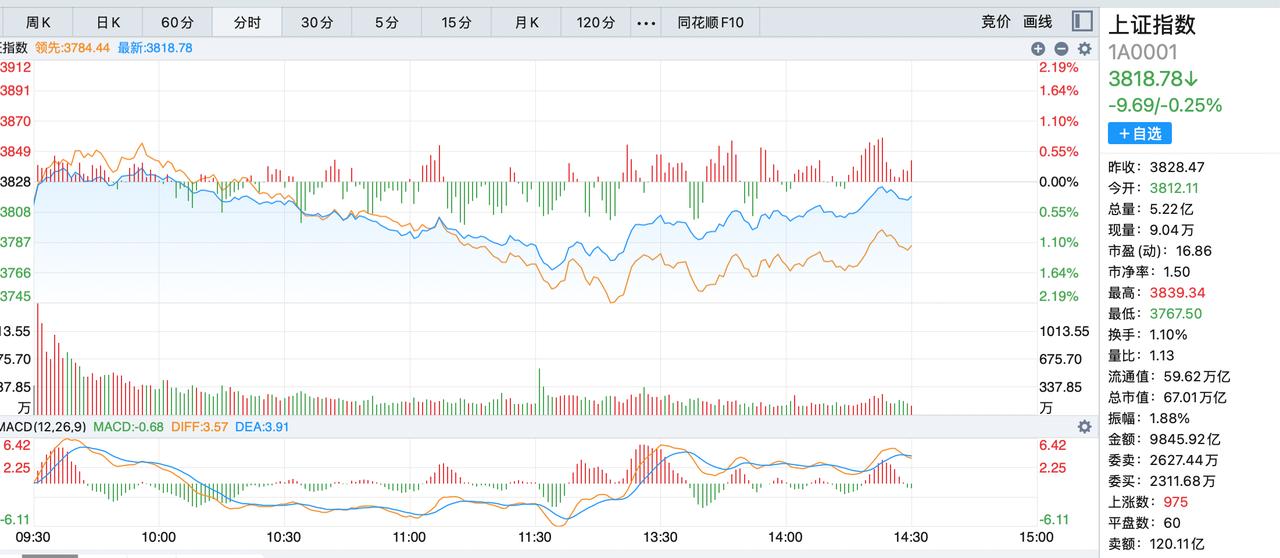Screen dimensions: 1280x558
Task: Open MACD indicator settings gear
Action: point(1084,427)
